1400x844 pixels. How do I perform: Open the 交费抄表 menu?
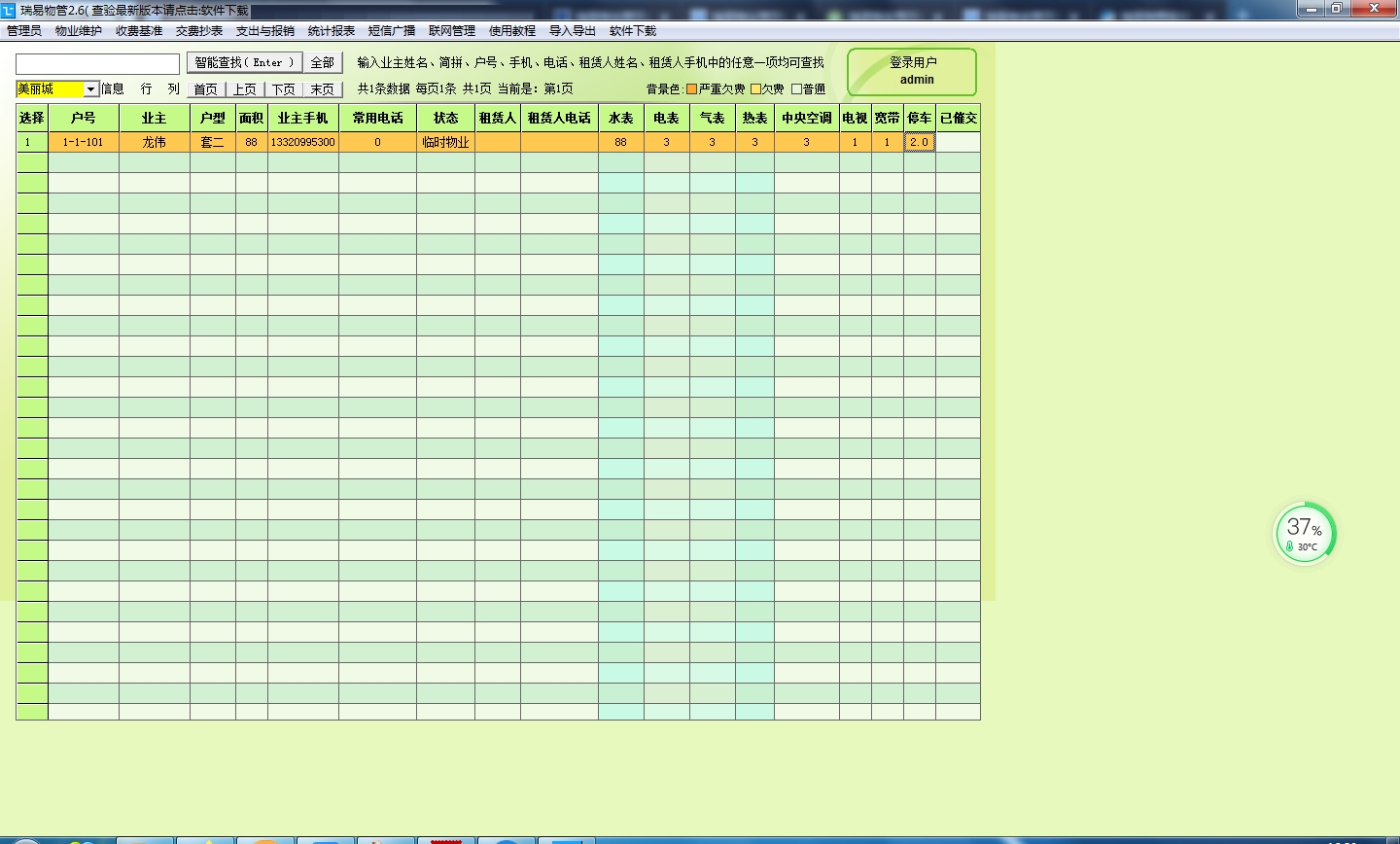coord(199,31)
